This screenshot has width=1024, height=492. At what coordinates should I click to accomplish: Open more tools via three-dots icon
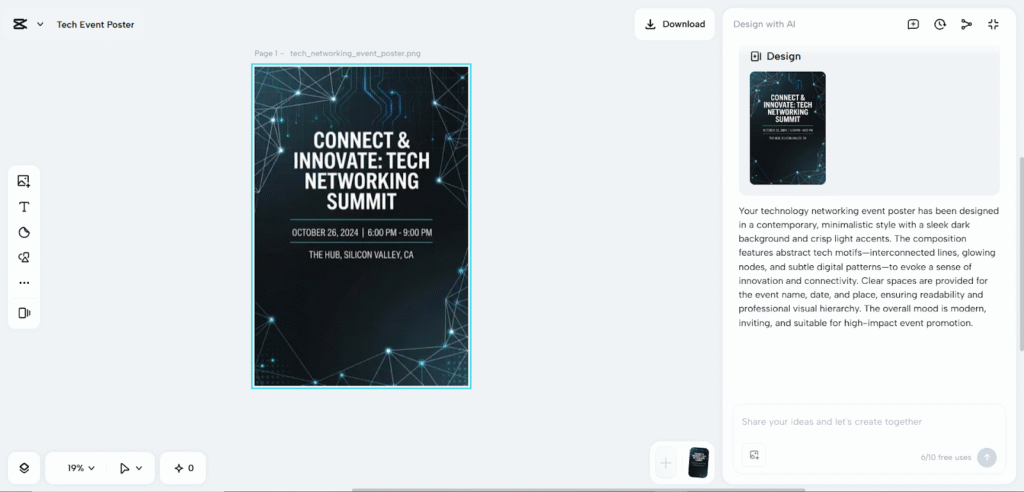click(24, 283)
